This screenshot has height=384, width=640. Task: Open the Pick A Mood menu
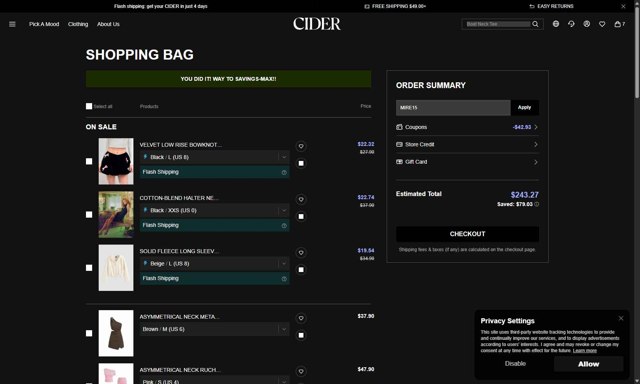(x=44, y=24)
